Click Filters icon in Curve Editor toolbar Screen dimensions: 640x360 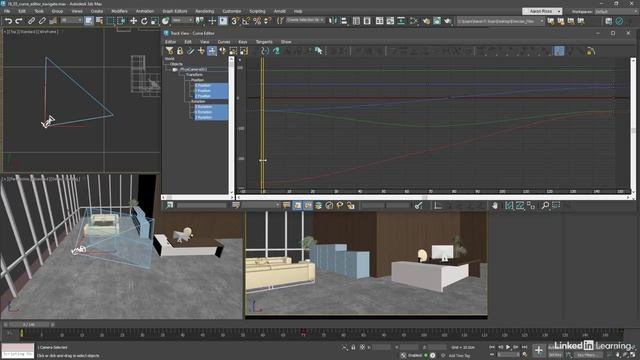[x=169, y=51]
